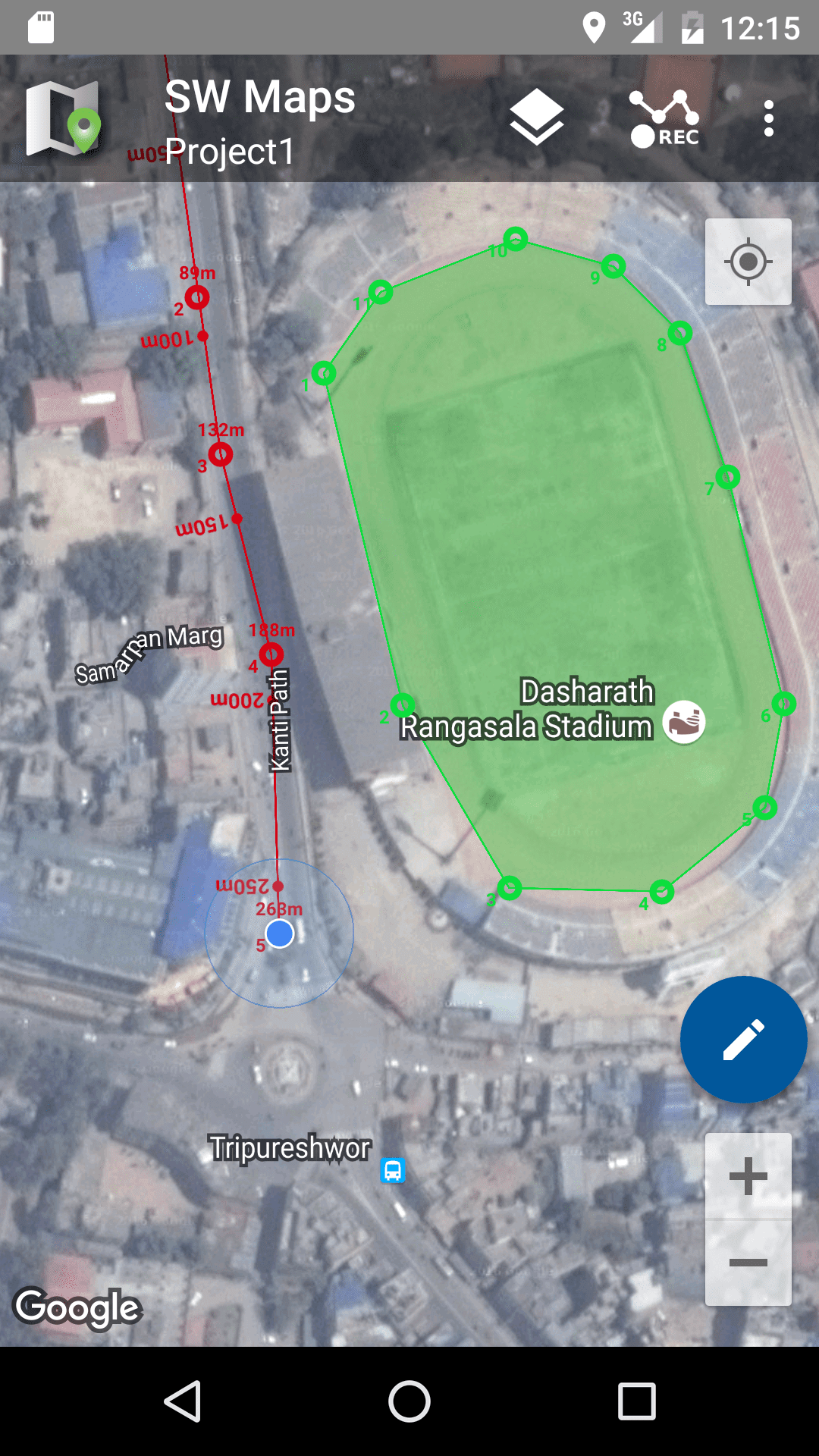
Task: Open Dasharath Rangasala Stadium place marker
Action: coord(684,722)
